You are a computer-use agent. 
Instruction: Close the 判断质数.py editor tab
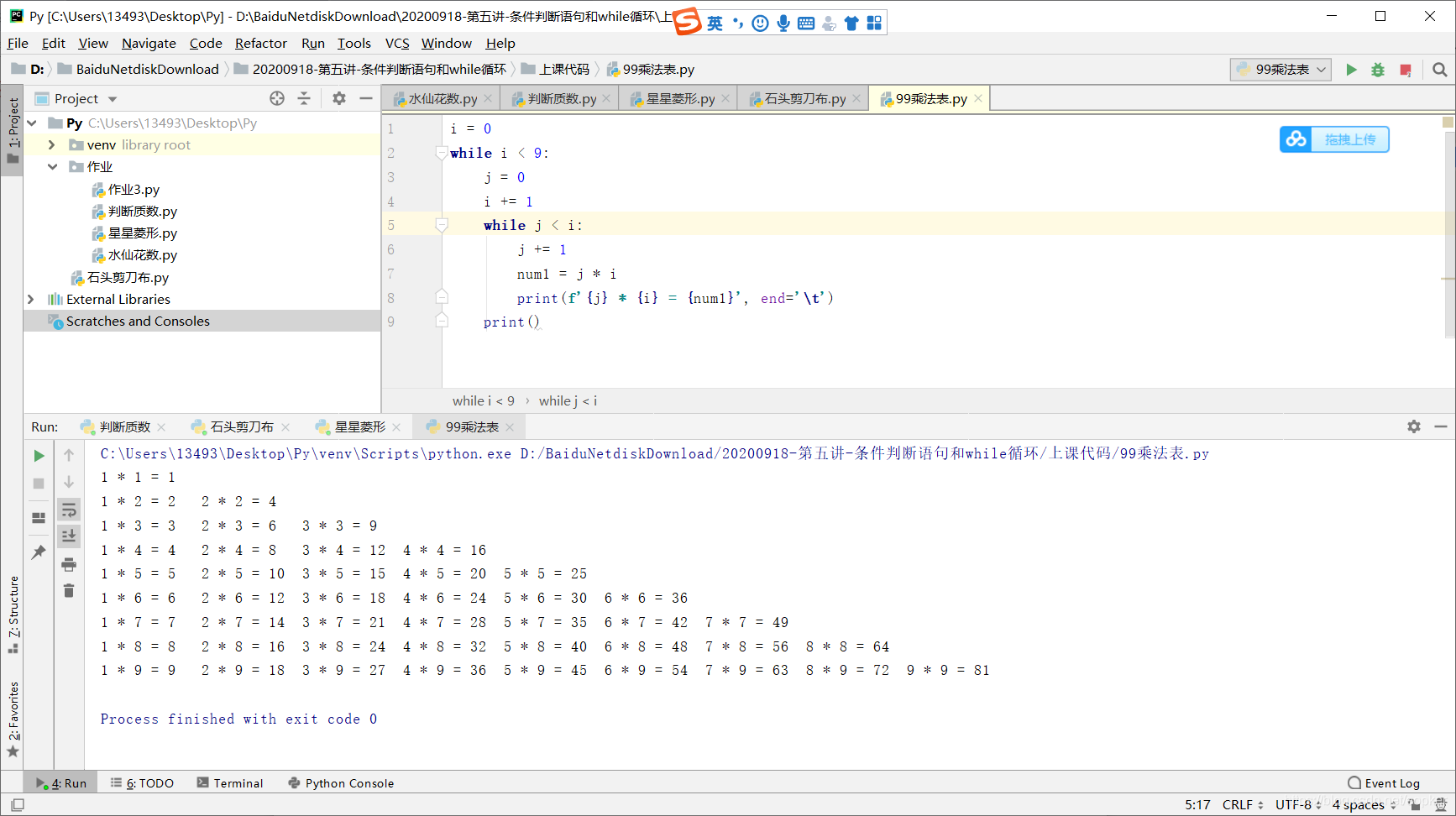click(x=607, y=98)
